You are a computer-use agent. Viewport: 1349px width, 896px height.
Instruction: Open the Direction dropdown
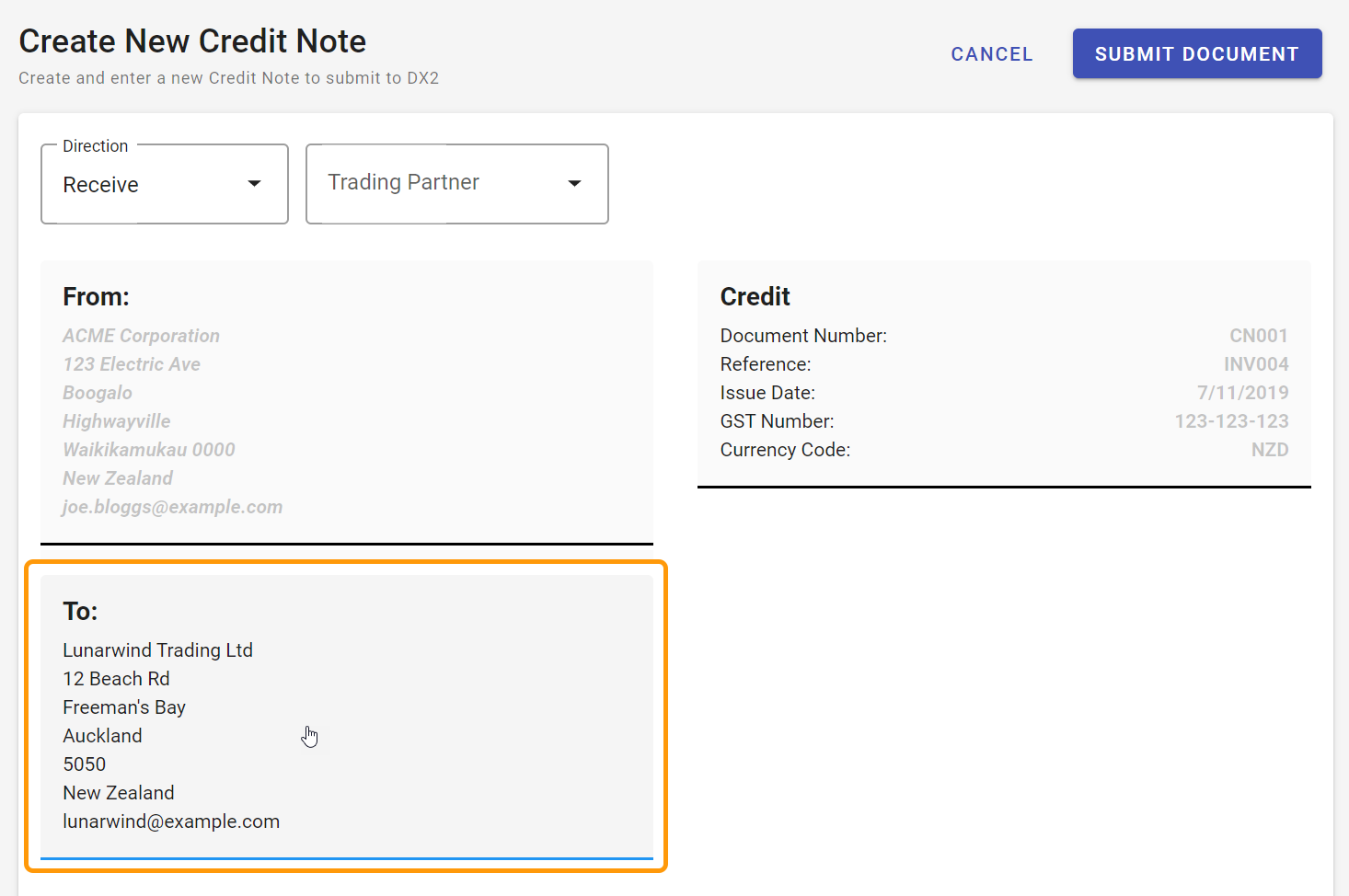point(164,184)
